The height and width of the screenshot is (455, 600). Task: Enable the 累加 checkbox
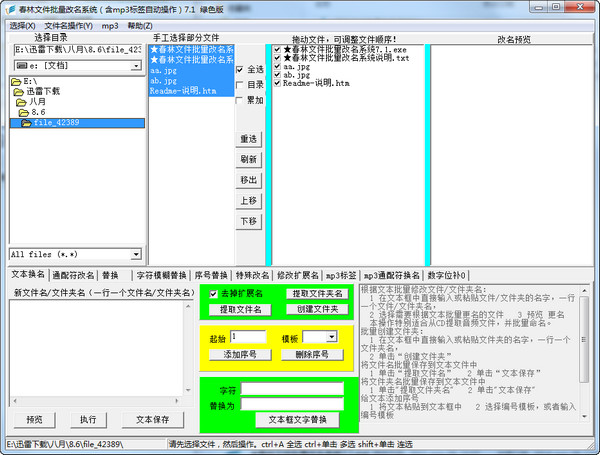[x=239, y=100]
